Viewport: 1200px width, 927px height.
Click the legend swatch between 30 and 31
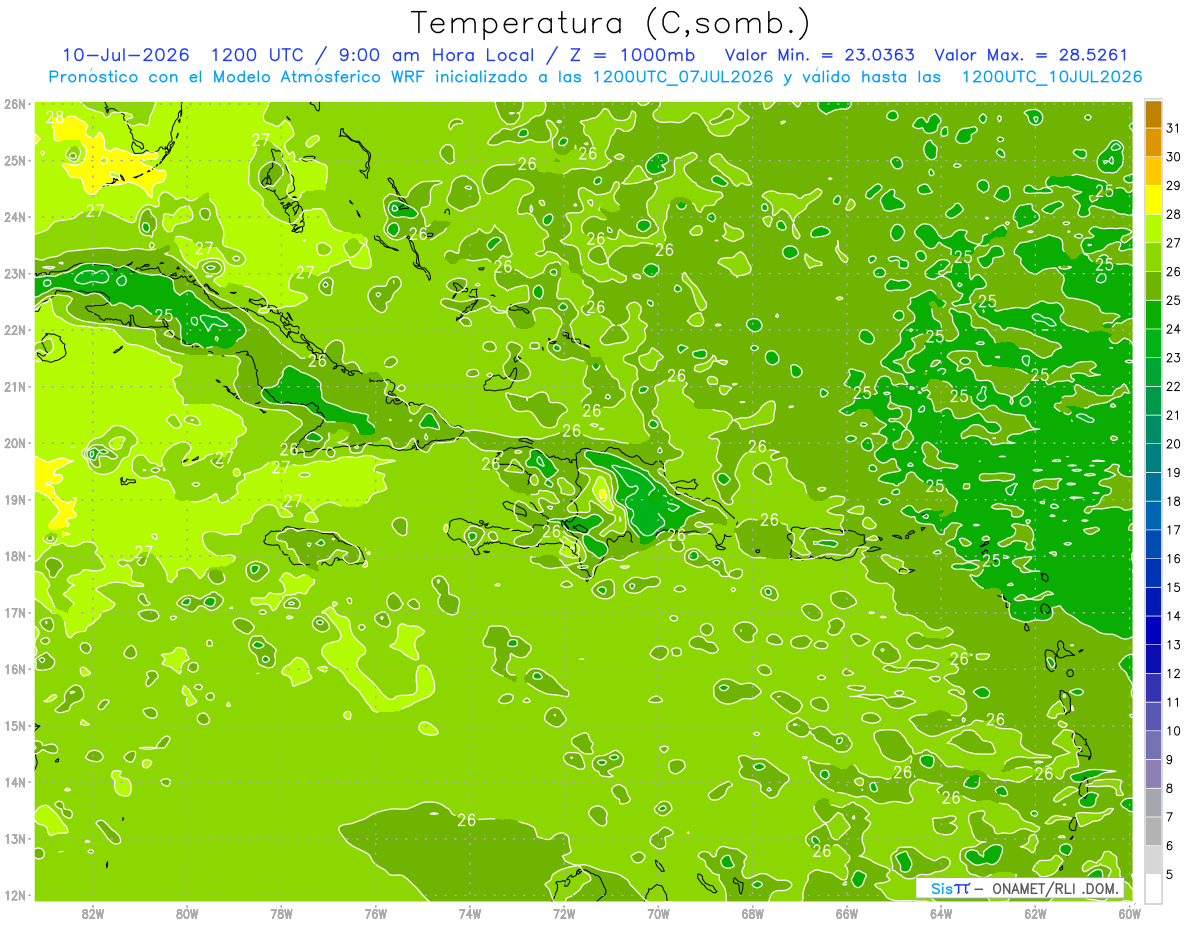pyautogui.click(x=1153, y=143)
